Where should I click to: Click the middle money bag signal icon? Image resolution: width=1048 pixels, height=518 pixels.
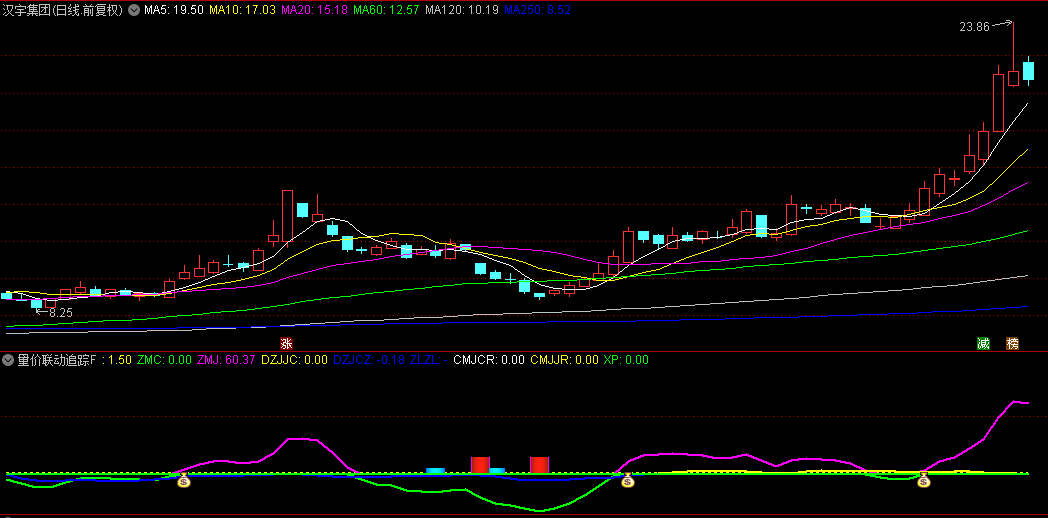point(627,480)
